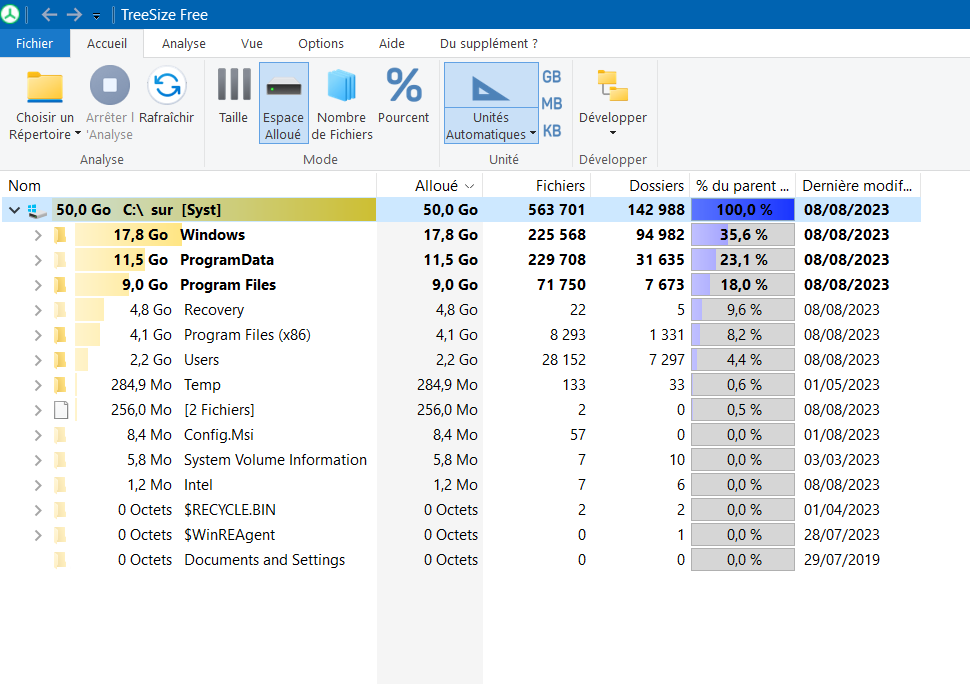The image size is (970, 684).
Task: Select the System Volume Information row
Action: click(x=460, y=460)
